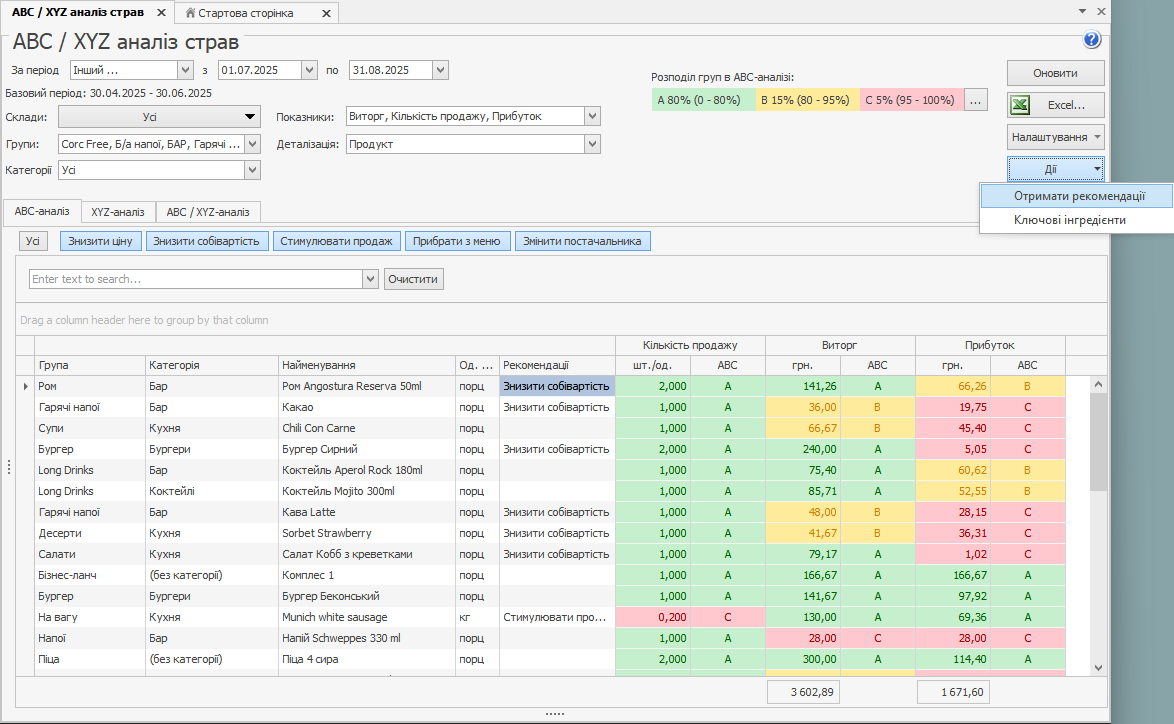Open the tab list dropdown arrow at top right
The width and height of the screenshot is (1174, 724).
(1082, 11)
